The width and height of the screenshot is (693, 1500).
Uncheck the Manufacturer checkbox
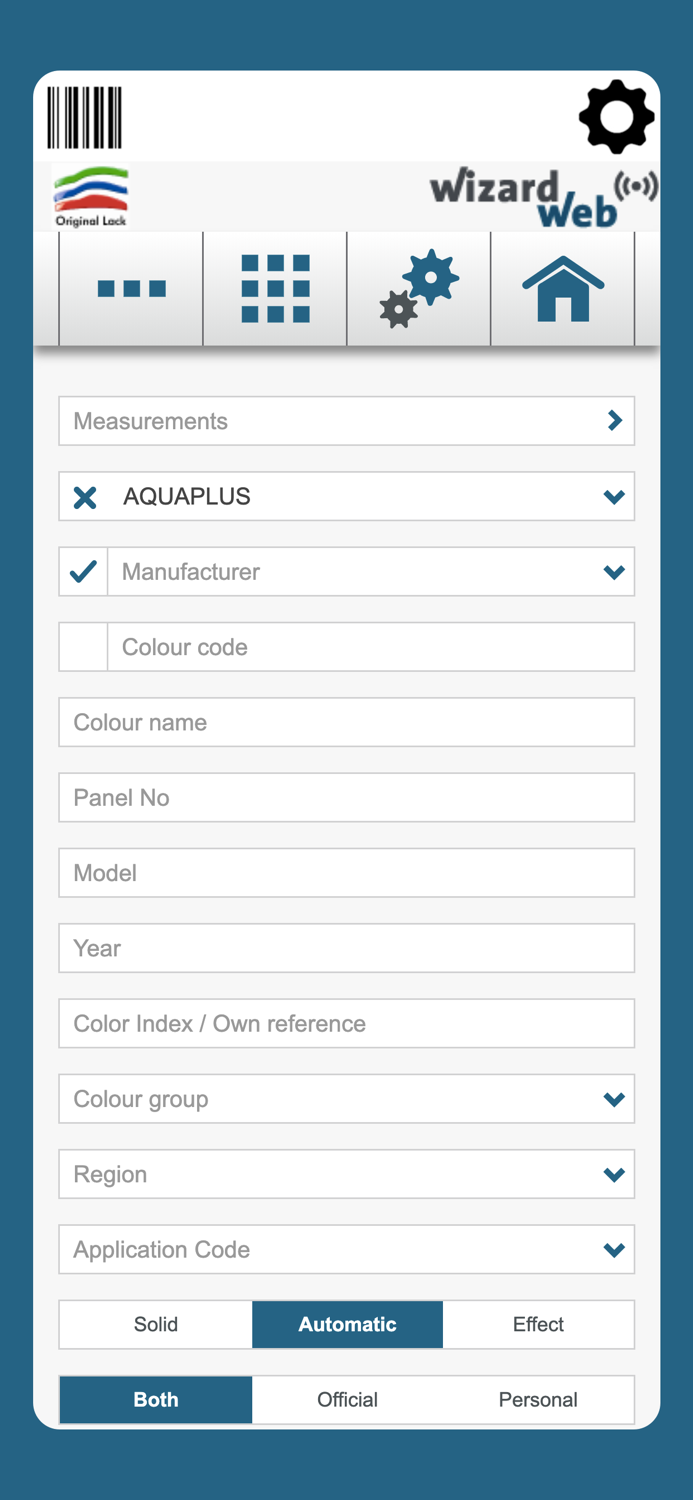(x=82, y=571)
